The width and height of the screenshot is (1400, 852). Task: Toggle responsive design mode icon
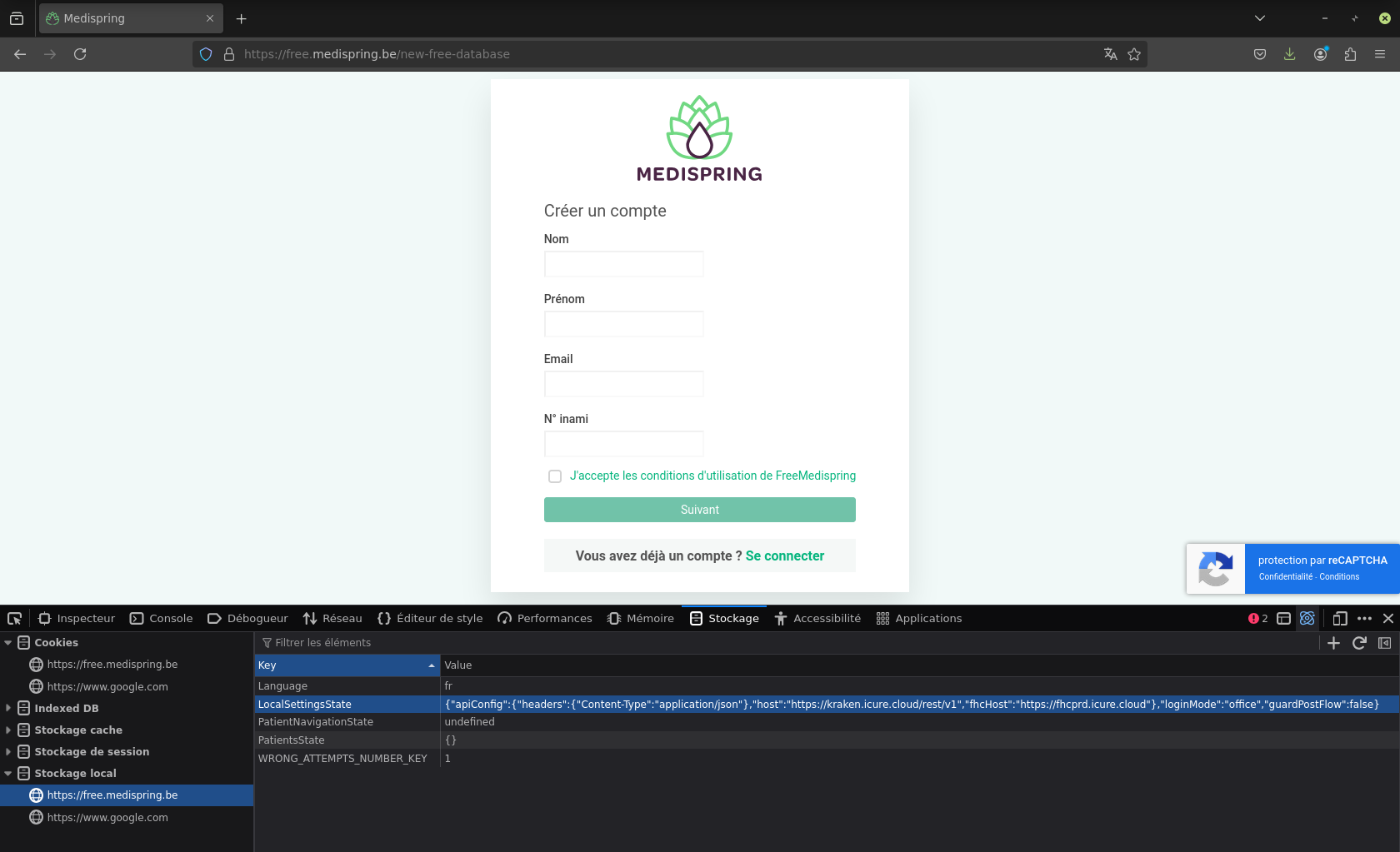click(1340, 618)
